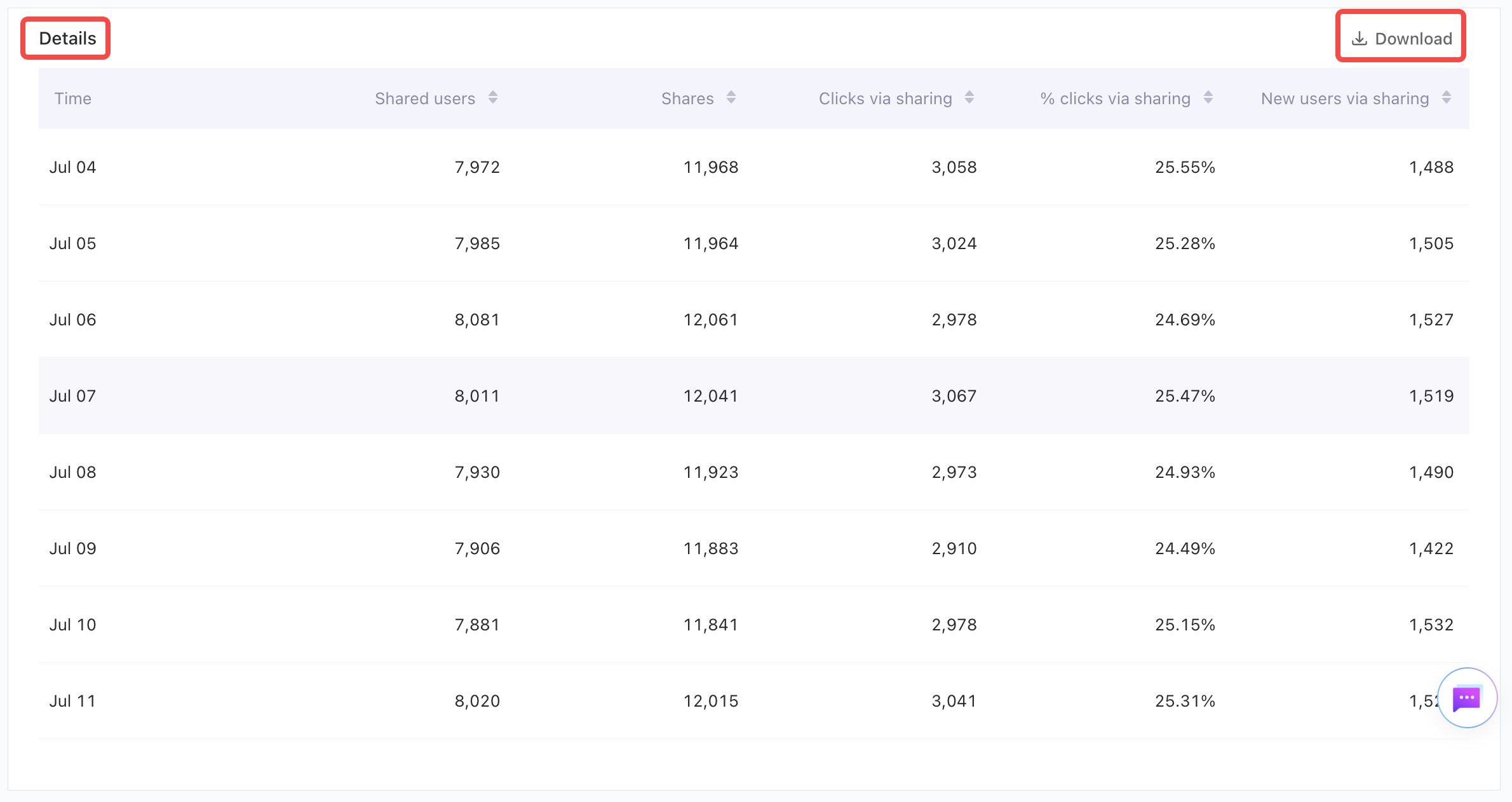Click the Jul 11 row date
The height and width of the screenshot is (802, 1512).
(73, 701)
